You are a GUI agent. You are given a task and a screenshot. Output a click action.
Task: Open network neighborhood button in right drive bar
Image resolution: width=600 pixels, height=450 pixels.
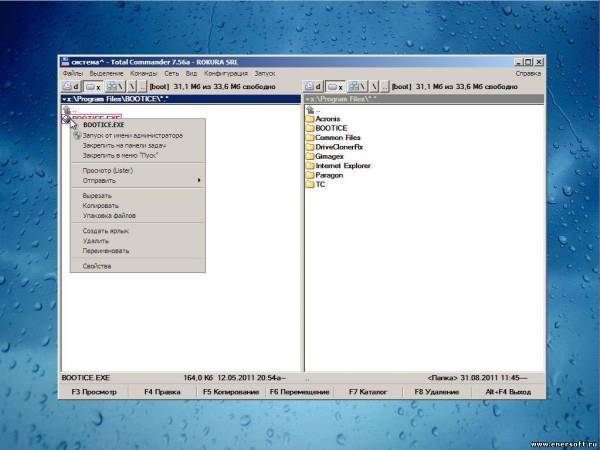(x=357, y=86)
